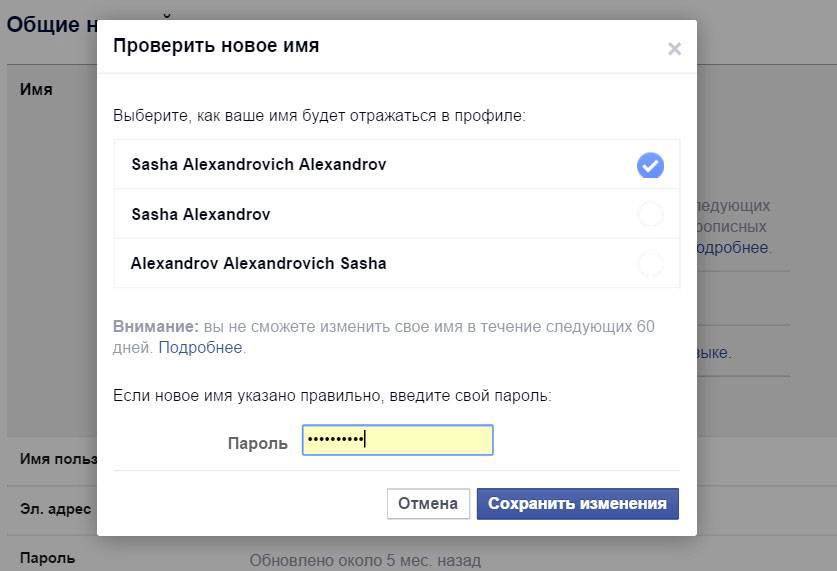Open the partly hidden Подробнее link behind dialog
Screen dimensions: 837x571
click(x=733, y=247)
